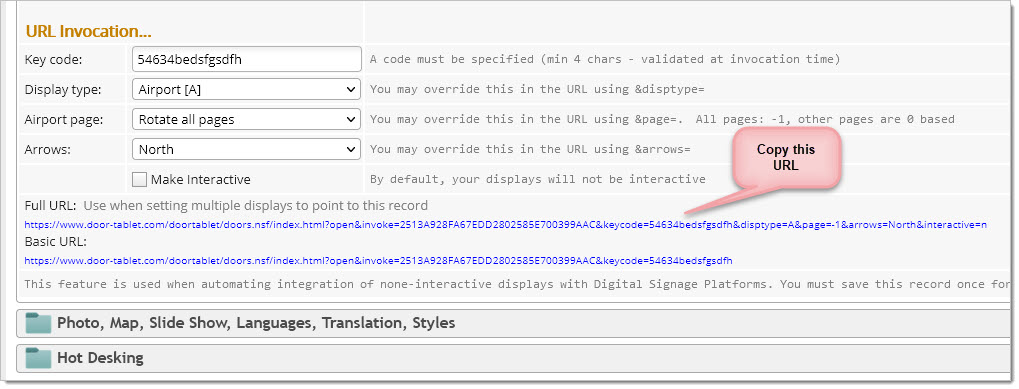Viewport: 1019px width, 389px height.
Task: Open the Basic URL link
Action: tap(378, 260)
